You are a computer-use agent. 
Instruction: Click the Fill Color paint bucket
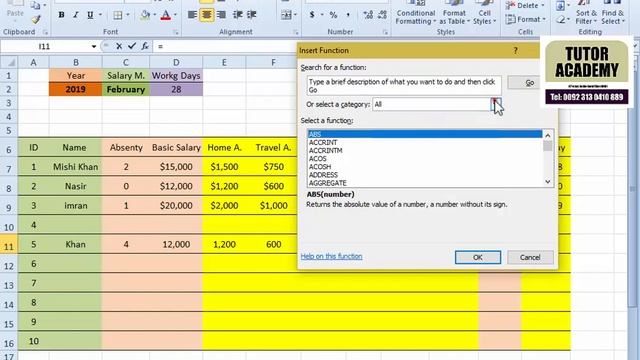click(145, 15)
